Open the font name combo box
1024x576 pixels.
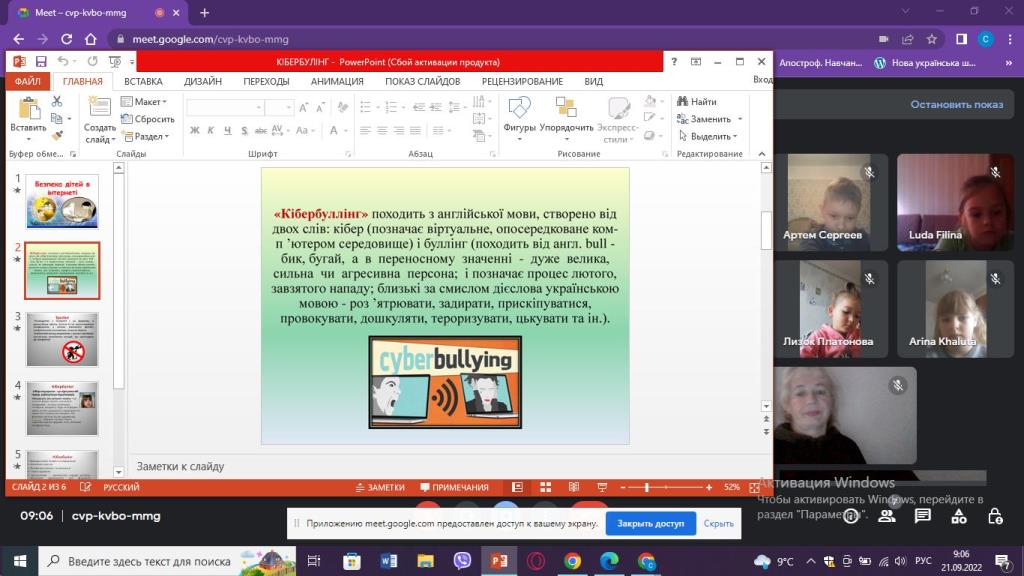225,107
